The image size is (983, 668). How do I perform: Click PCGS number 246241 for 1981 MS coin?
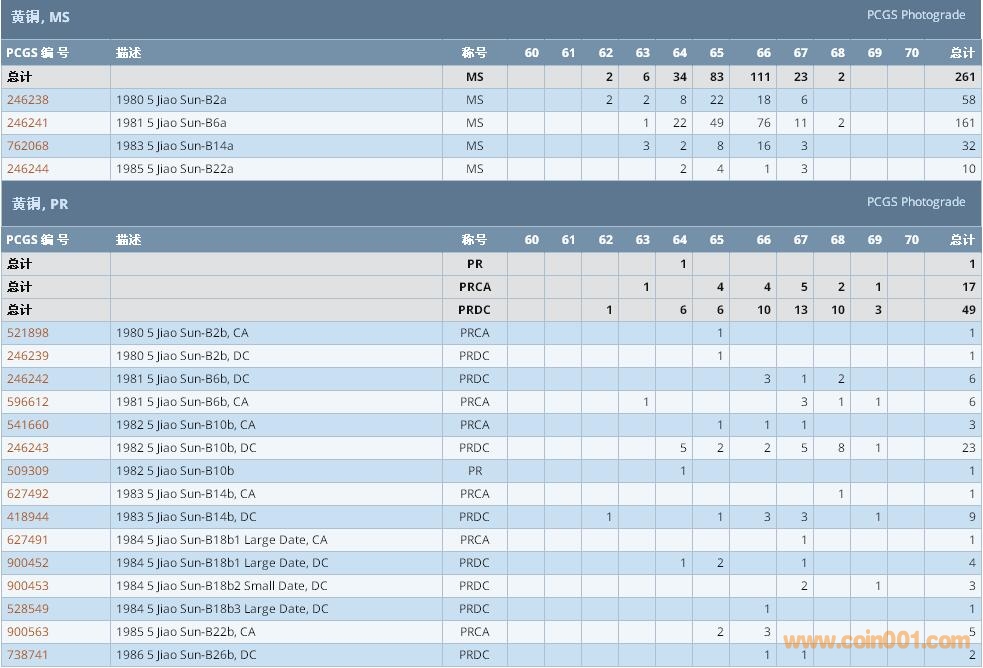pyautogui.click(x=28, y=123)
